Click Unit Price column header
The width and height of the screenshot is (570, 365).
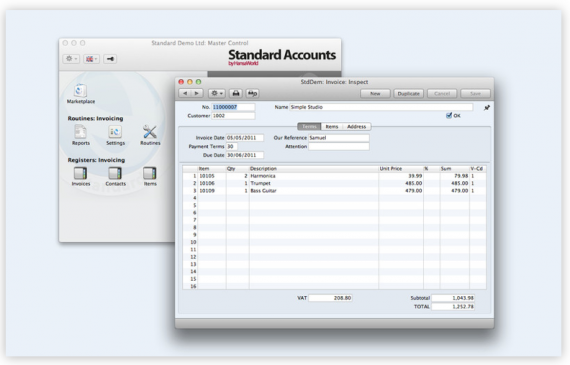tap(401, 169)
